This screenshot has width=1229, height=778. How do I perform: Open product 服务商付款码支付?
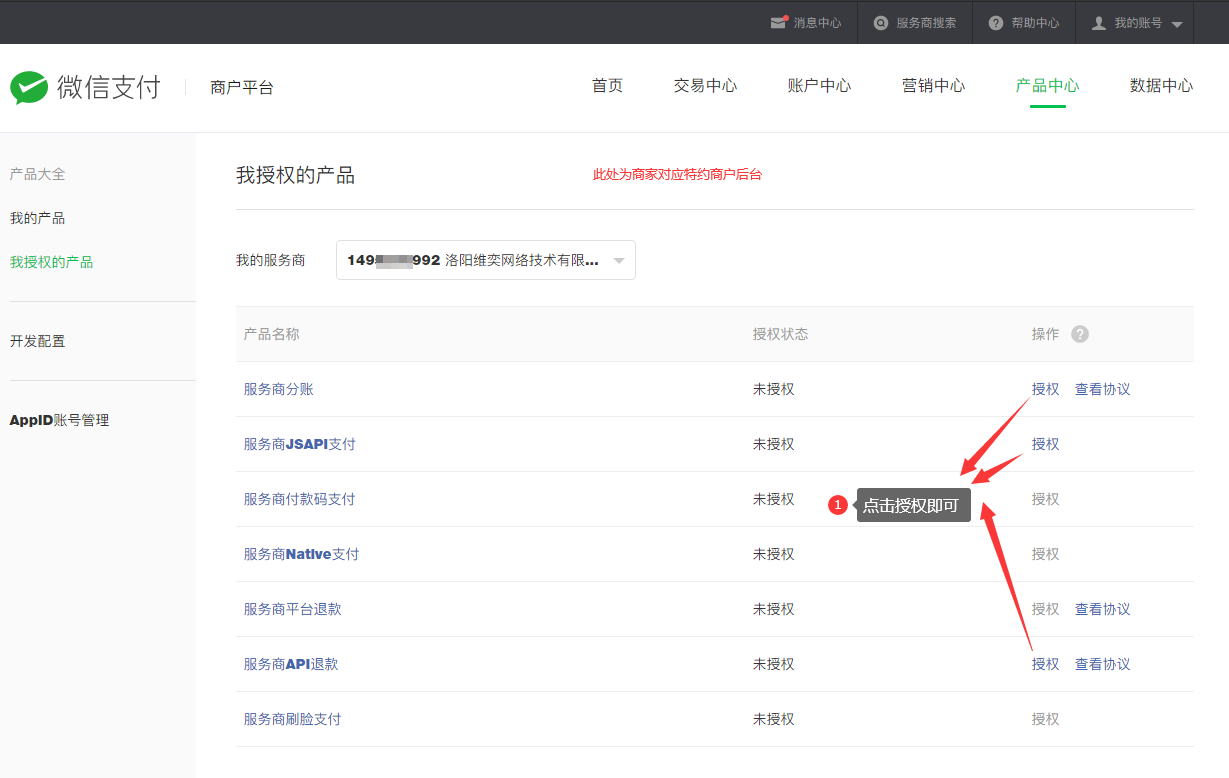click(299, 499)
